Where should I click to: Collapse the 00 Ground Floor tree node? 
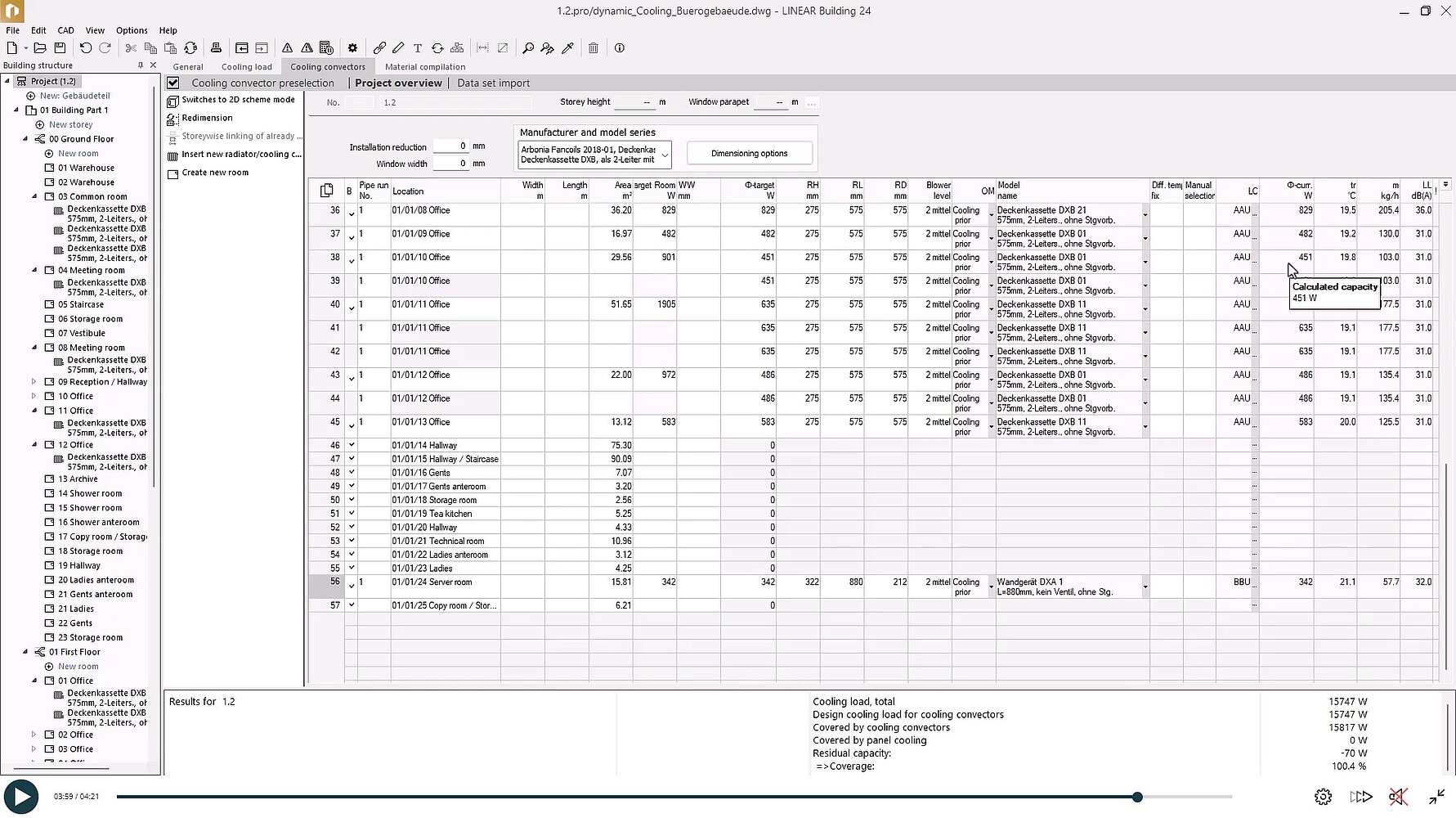(x=25, y=139)
